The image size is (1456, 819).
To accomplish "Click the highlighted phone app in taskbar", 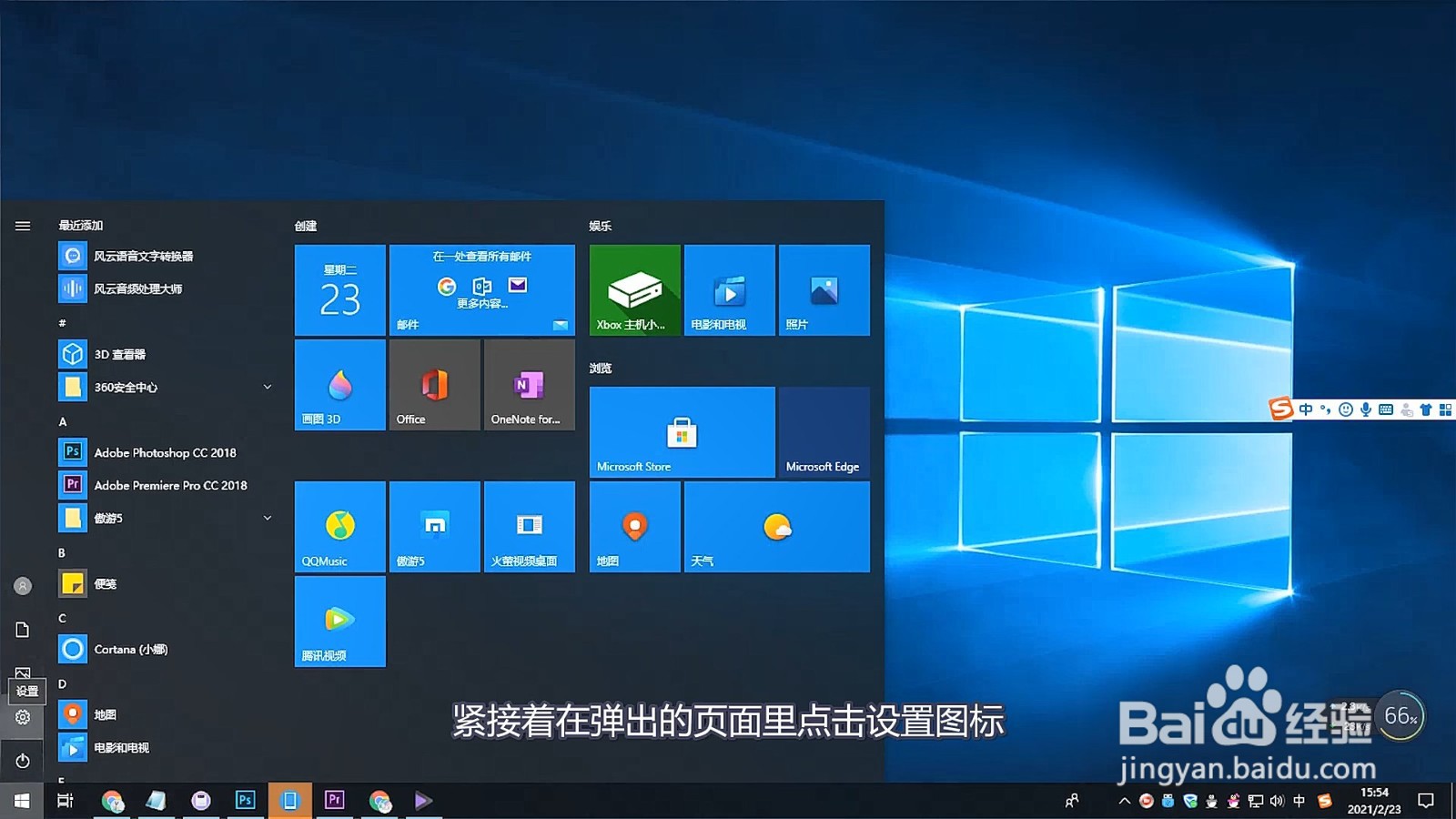I will (x=290, y=801).
